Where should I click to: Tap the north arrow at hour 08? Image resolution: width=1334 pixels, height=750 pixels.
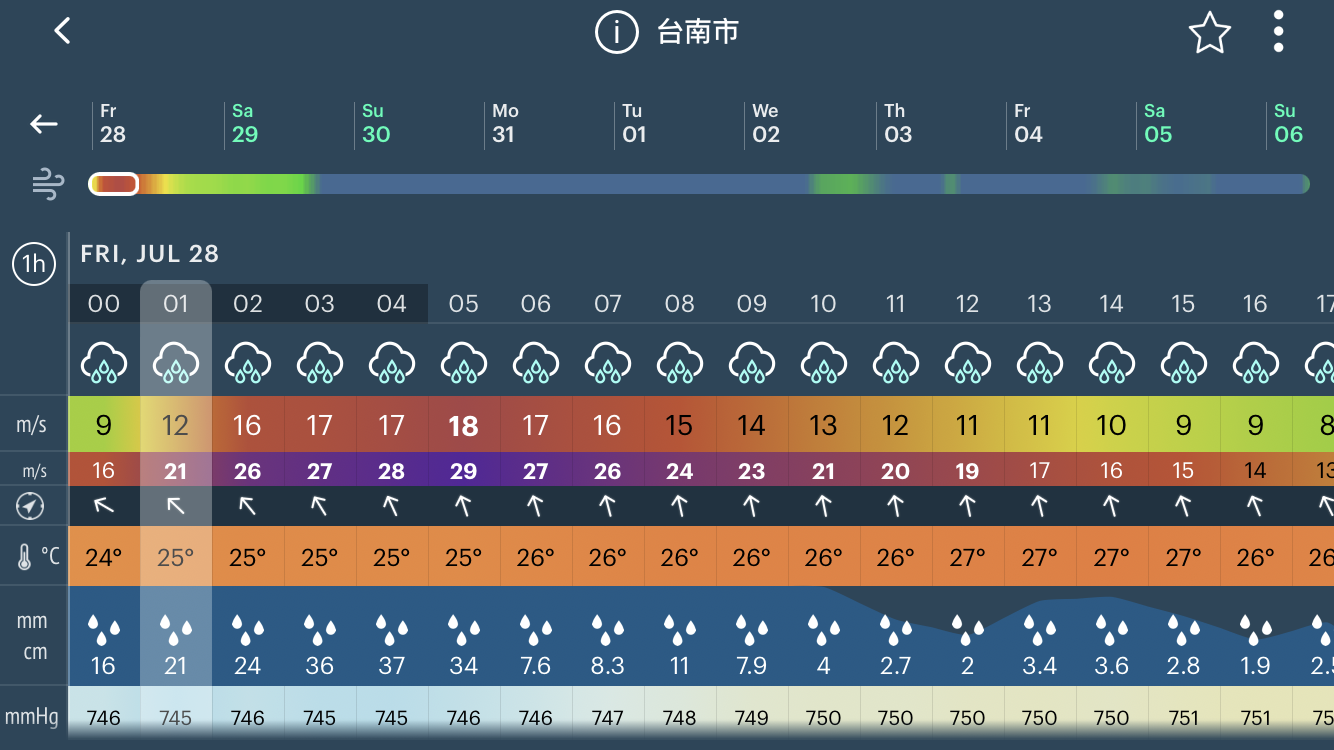tap(680, 507)
